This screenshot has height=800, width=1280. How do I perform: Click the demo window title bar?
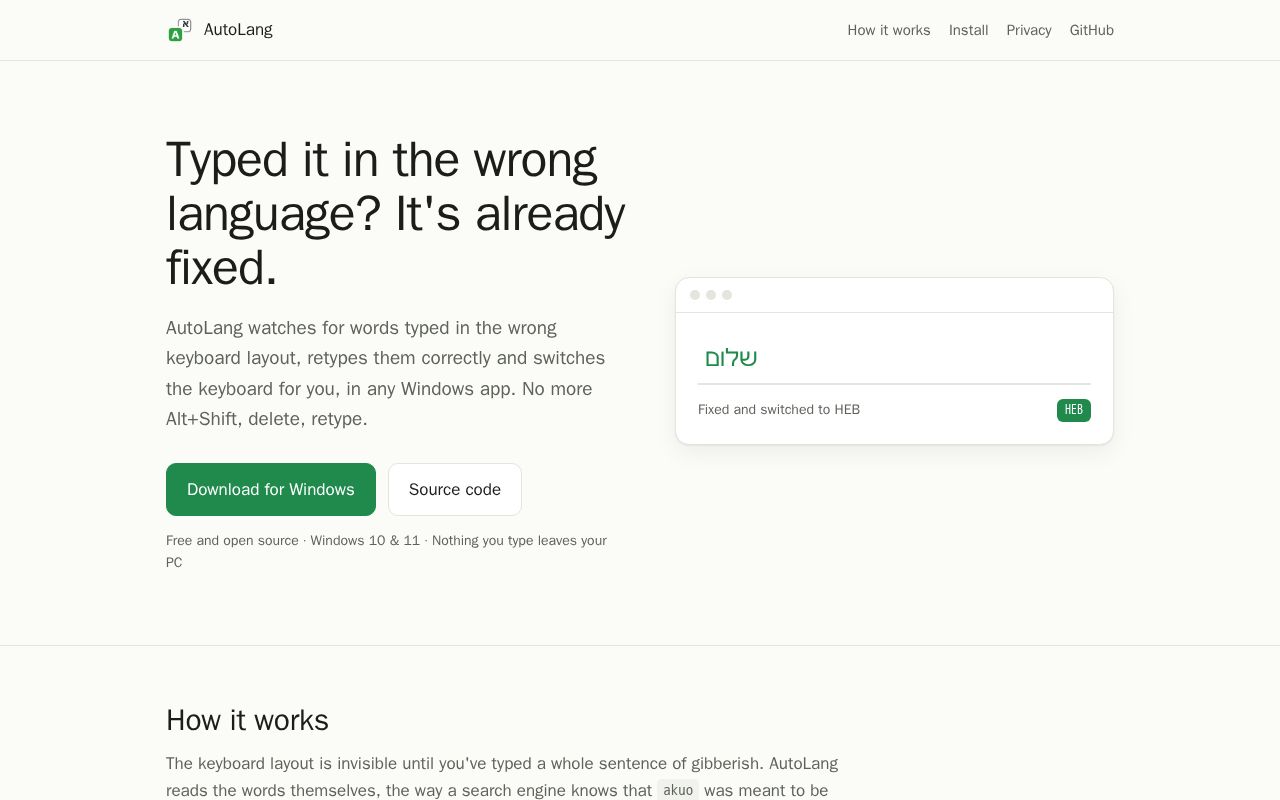[x=894, y=295]
